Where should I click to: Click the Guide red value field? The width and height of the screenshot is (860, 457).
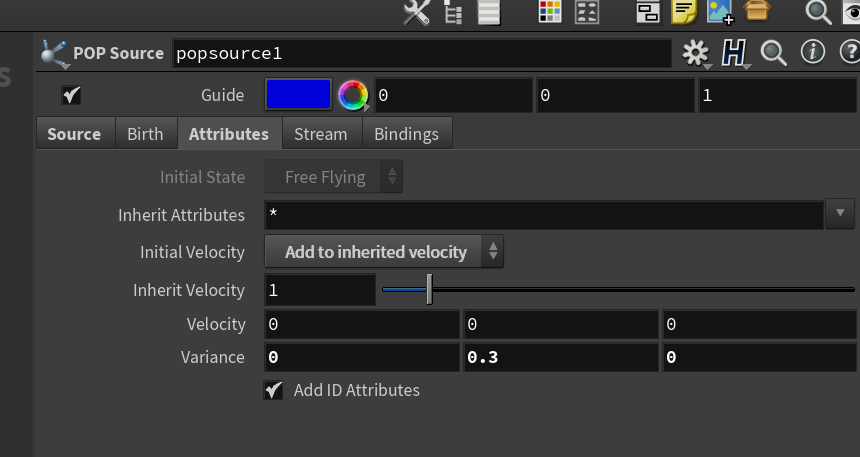(x=453, y=95)
